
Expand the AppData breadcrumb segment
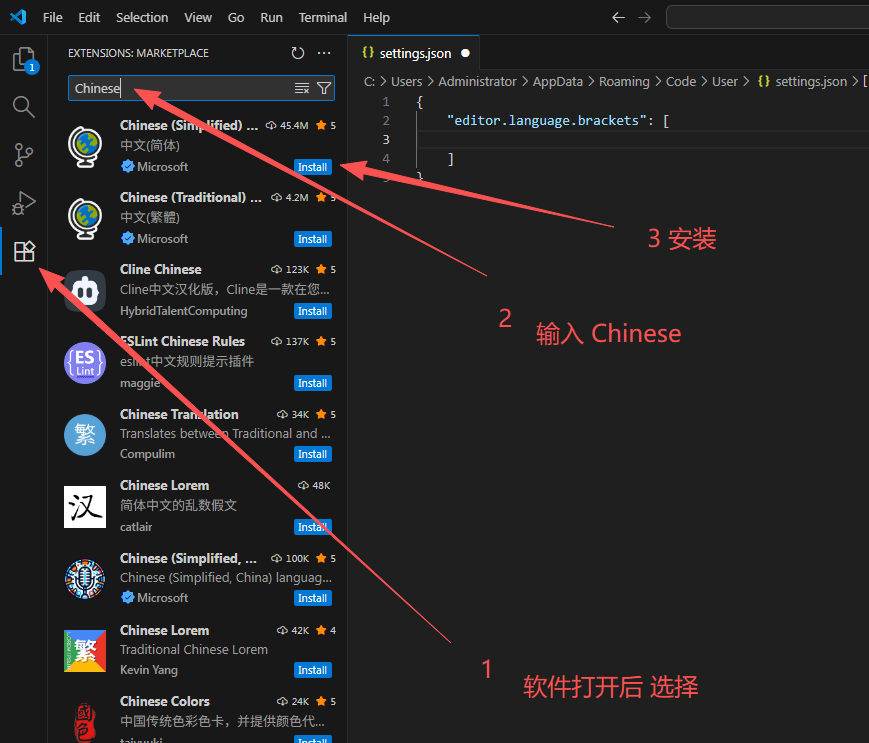tap(558, 81)
